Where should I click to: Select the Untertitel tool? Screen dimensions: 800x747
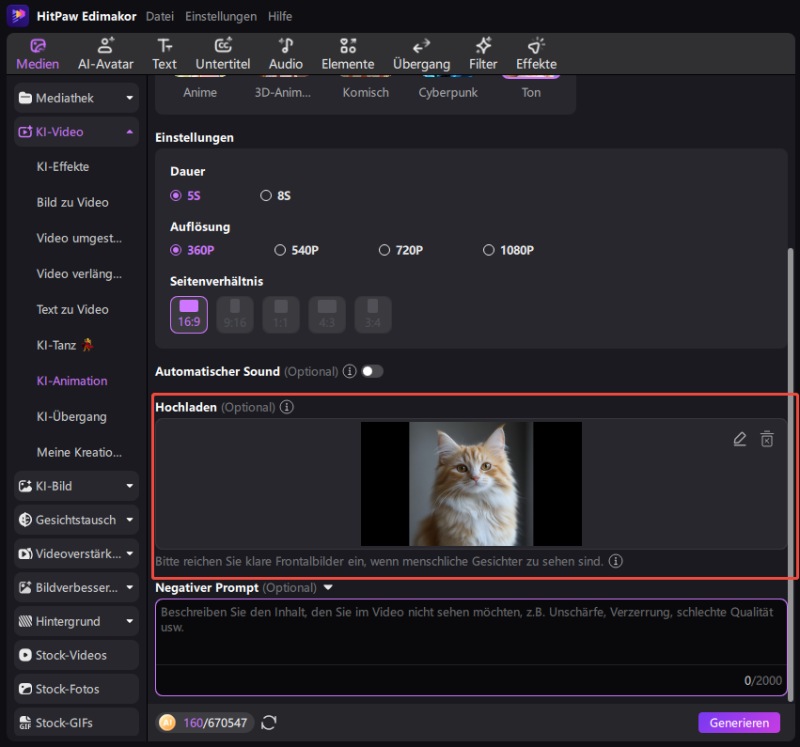point(222,52)
